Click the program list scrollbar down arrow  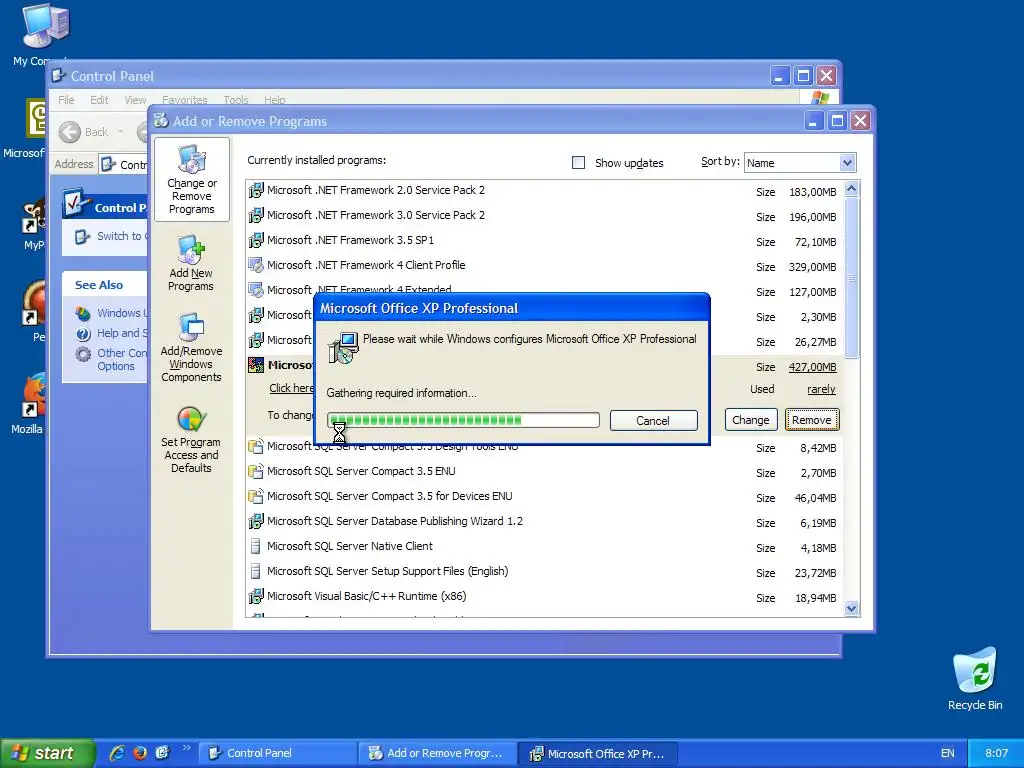851,609
